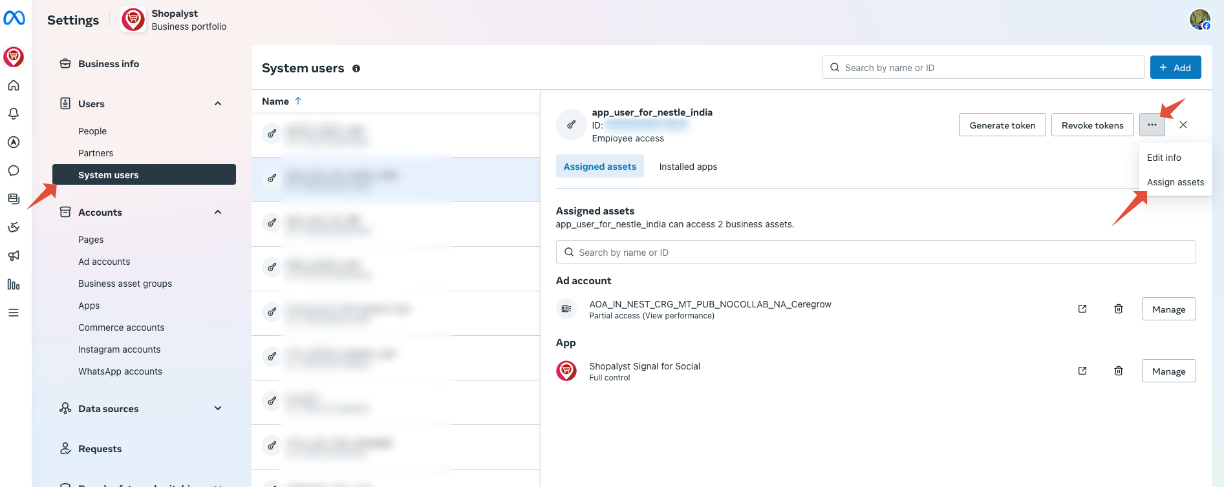
Task: Collapse the Accounts section
Action: pos(218,212)
